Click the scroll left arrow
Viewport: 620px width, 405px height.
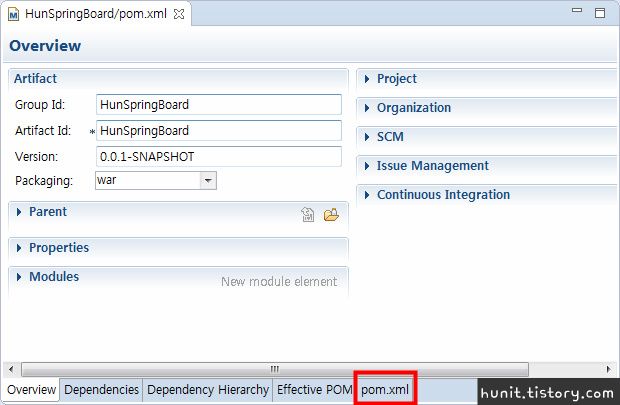[x=11, y=369]
